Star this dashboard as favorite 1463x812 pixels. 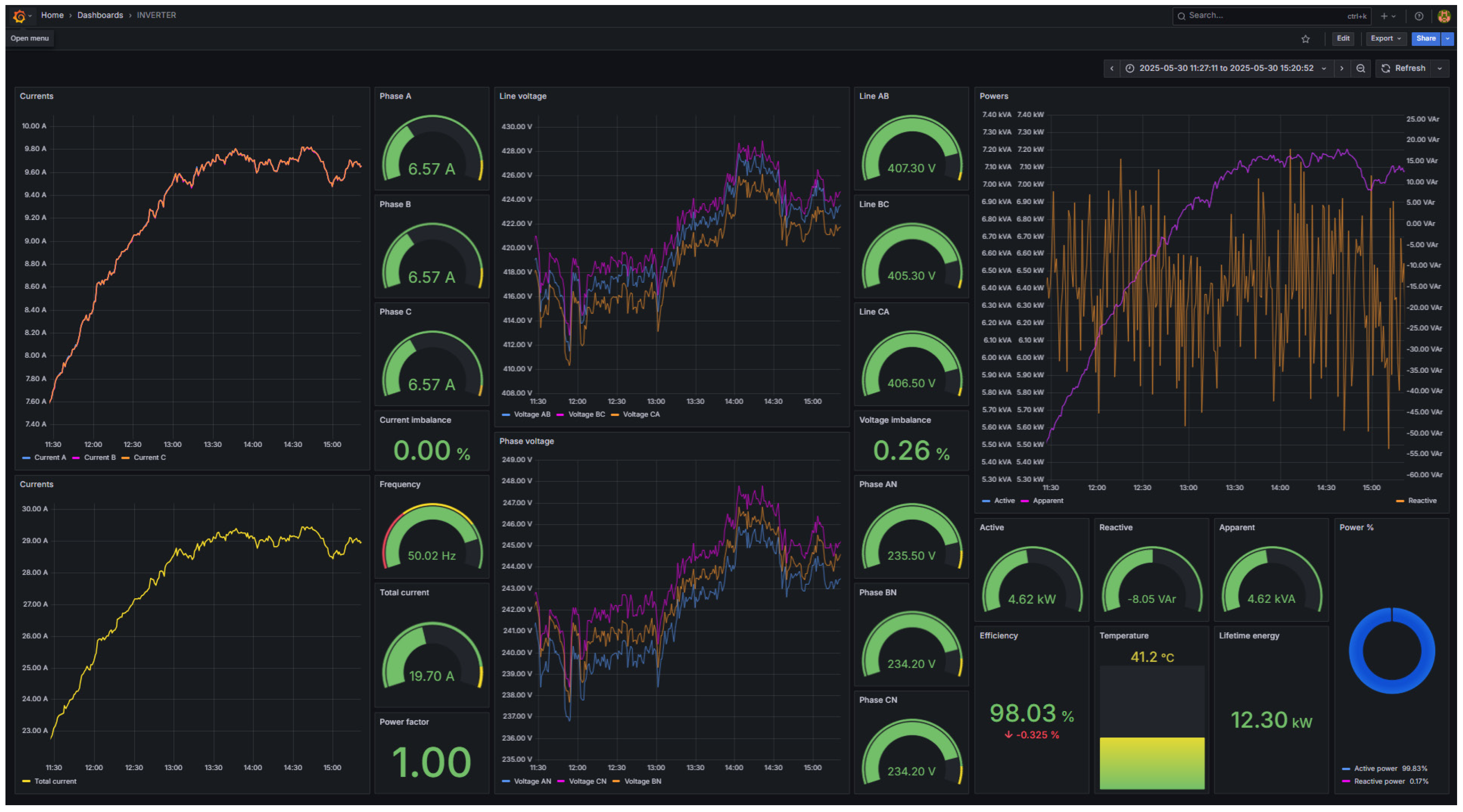(1305, 39)
